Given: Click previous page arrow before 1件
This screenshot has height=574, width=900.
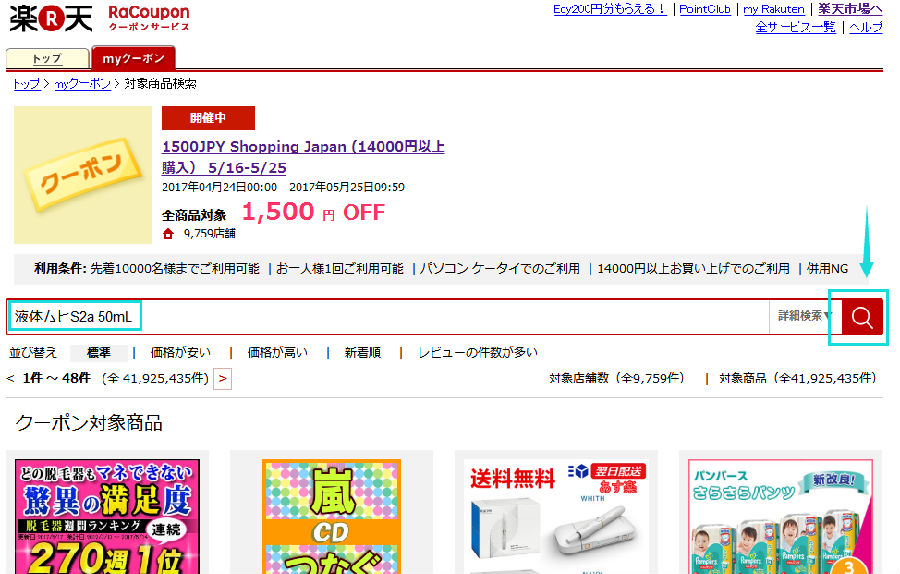Looking at the screenshot, I should (x=10, y=378).
